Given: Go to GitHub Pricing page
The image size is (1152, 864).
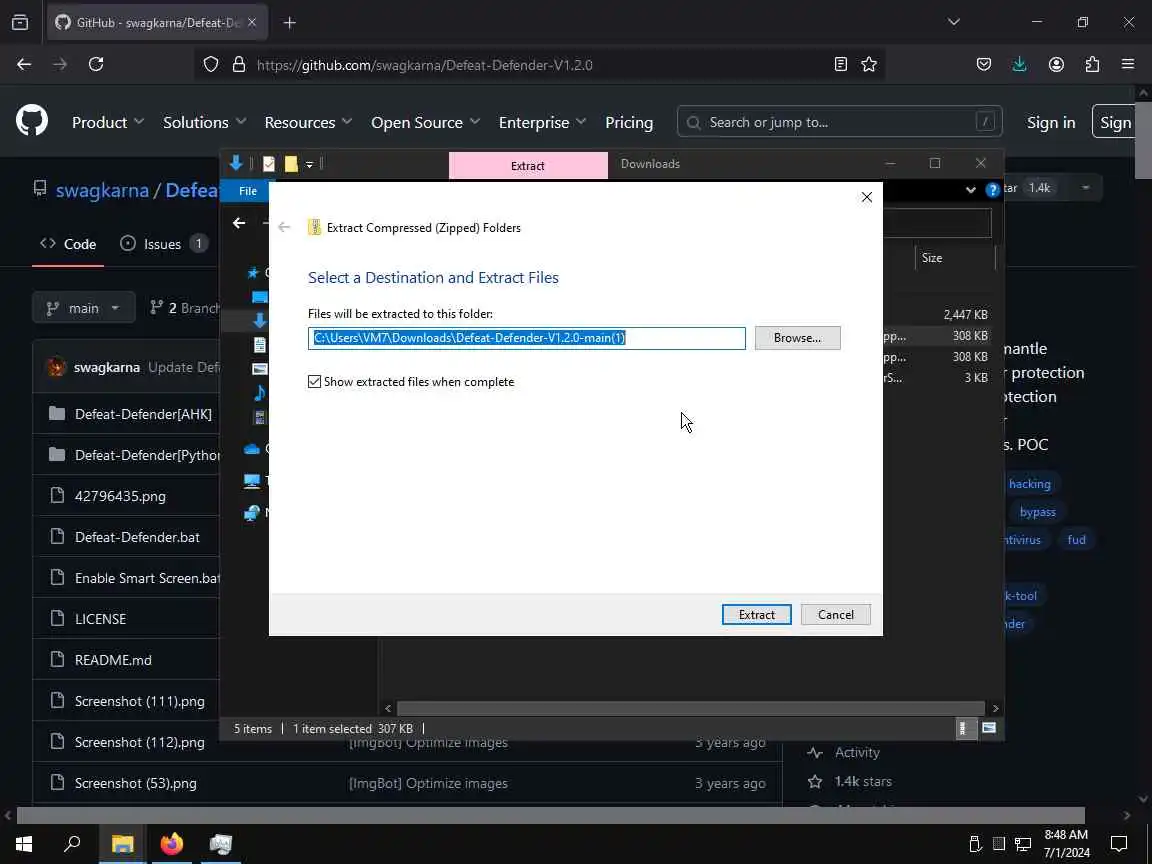Looking at the screenshot, I should 629,123.
